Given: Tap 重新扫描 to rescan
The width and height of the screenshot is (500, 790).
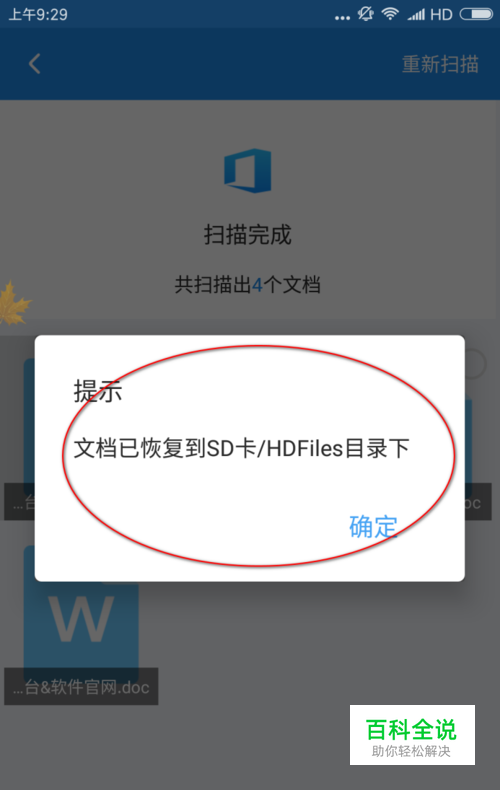Looking at the screenshot, I should coord(440,64).
